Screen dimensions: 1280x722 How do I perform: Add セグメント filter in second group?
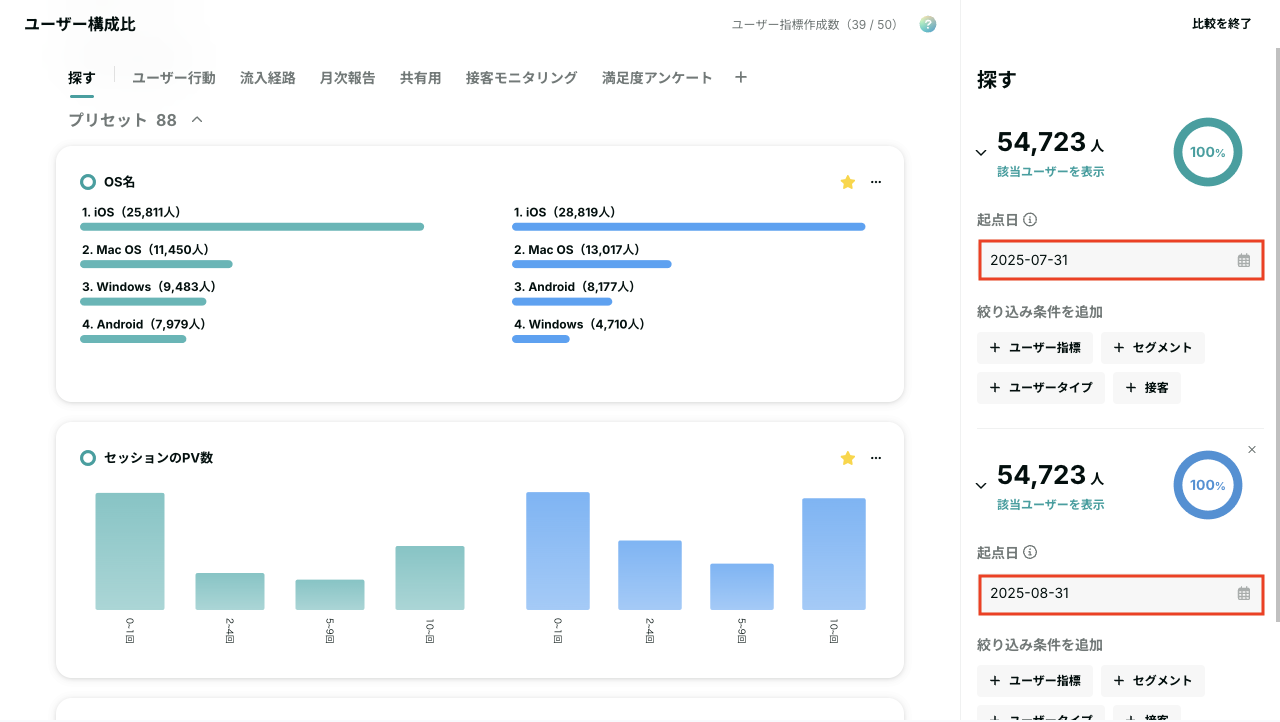(x=1153, y=681)
